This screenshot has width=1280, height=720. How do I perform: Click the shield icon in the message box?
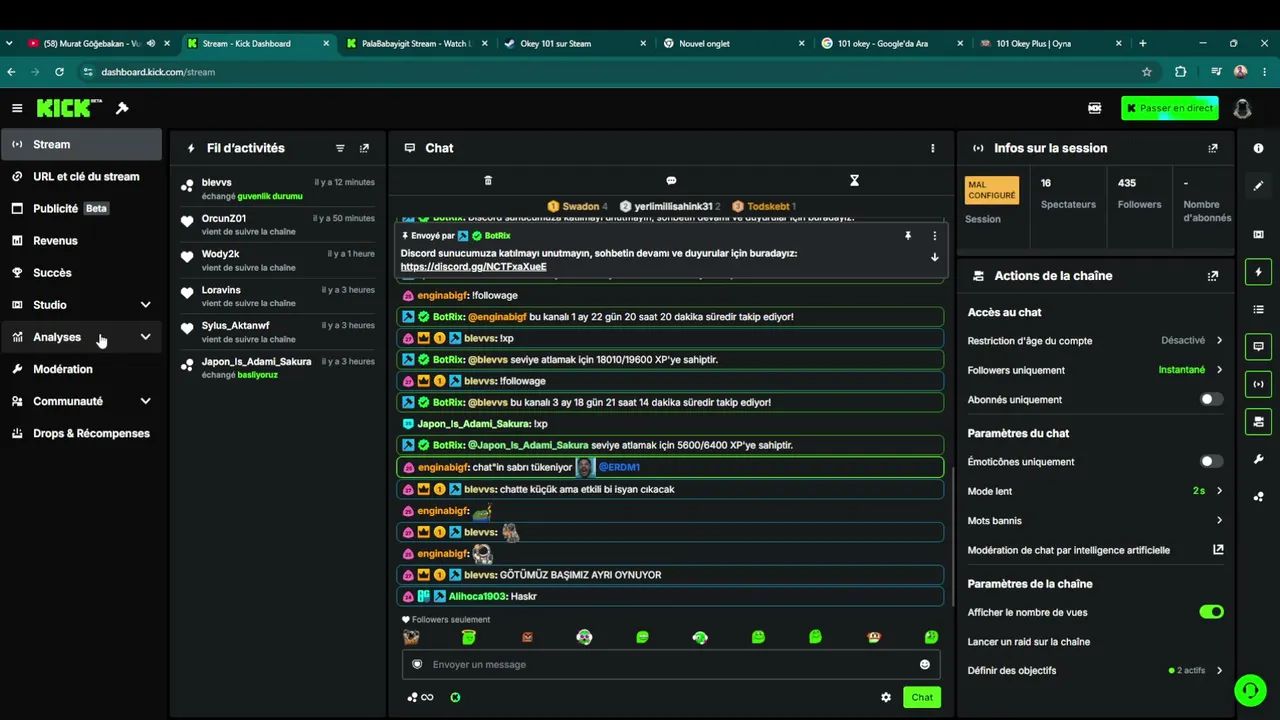pos(417,664)
